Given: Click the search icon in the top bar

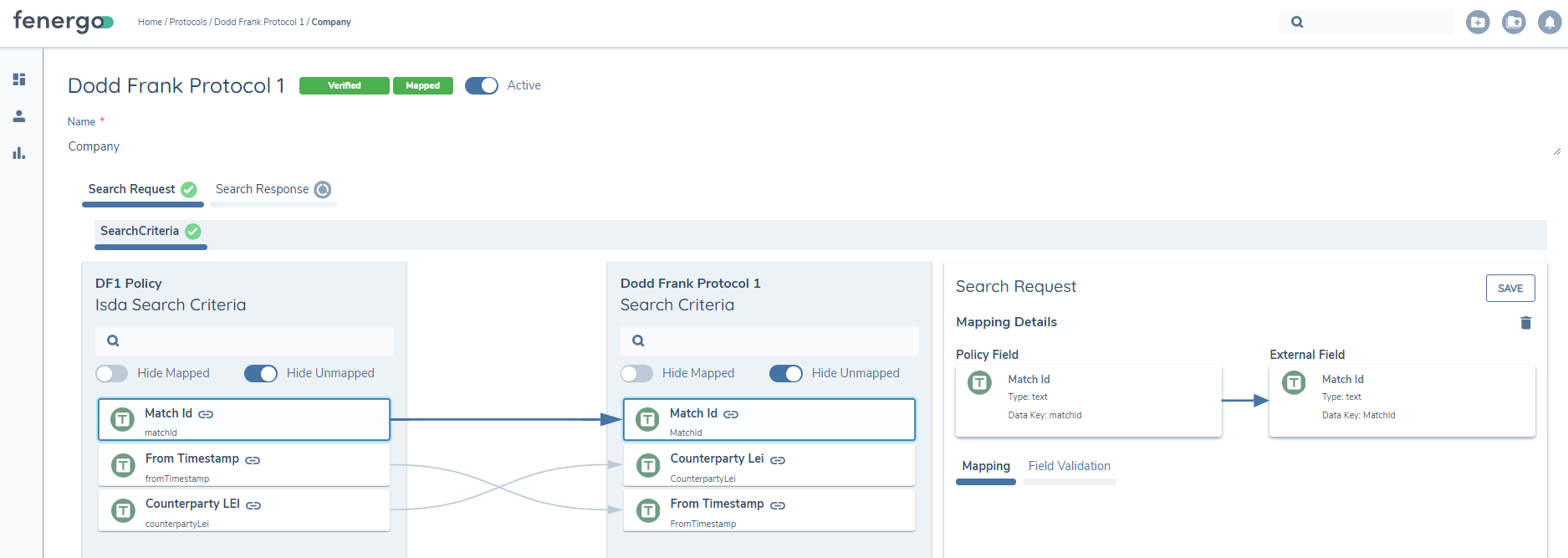Looking at the screenshot, I should click(x=1297, y=23).
